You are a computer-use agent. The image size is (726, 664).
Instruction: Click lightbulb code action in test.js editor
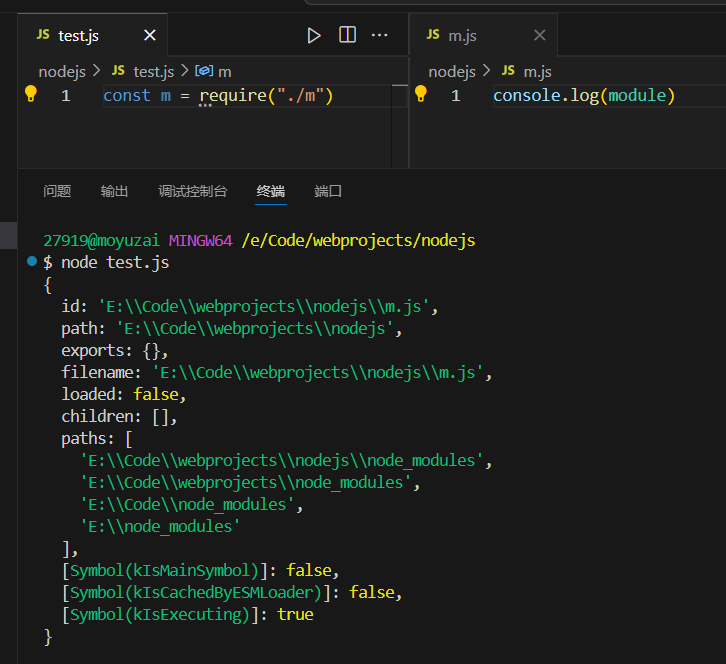coord(30,94)
